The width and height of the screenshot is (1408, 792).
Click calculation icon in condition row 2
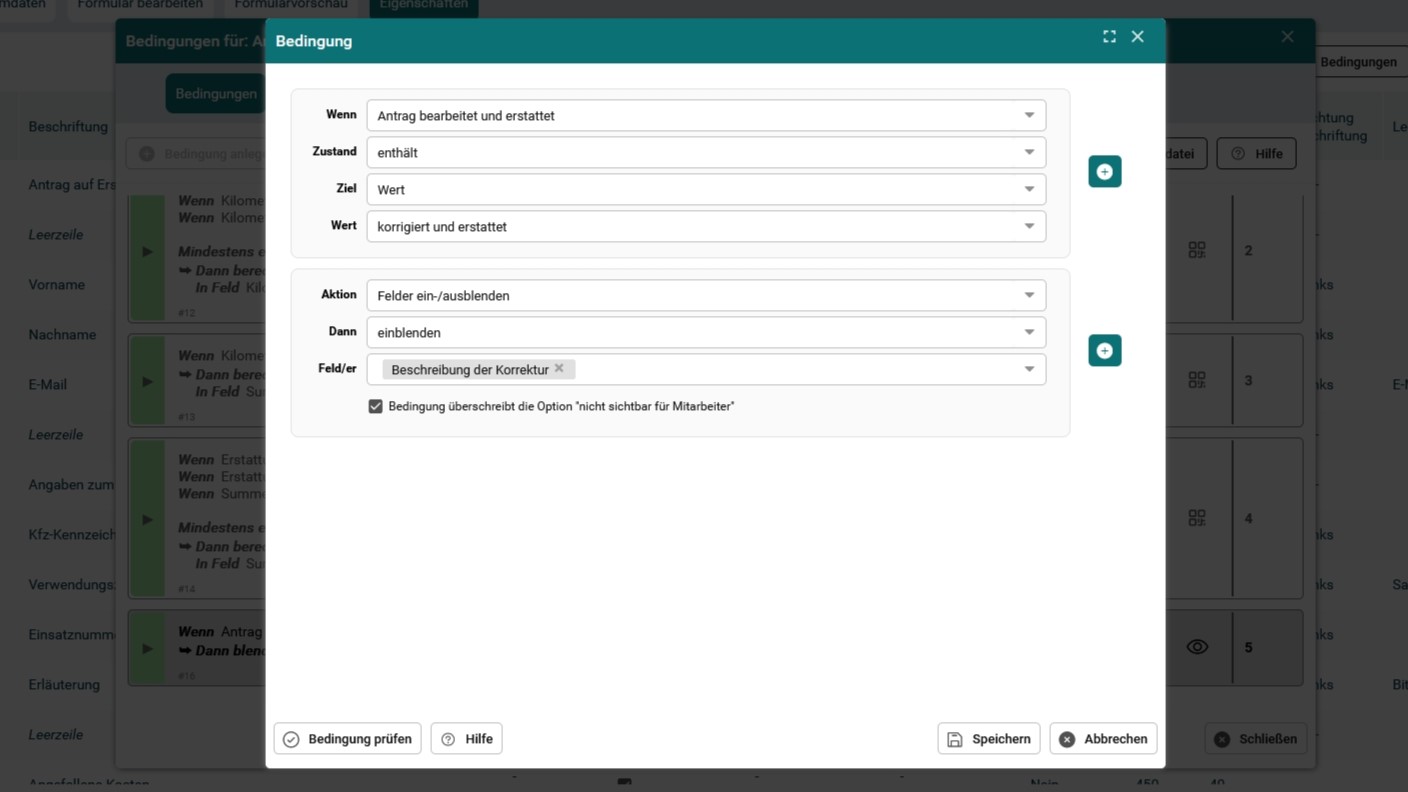(1197, 250)
